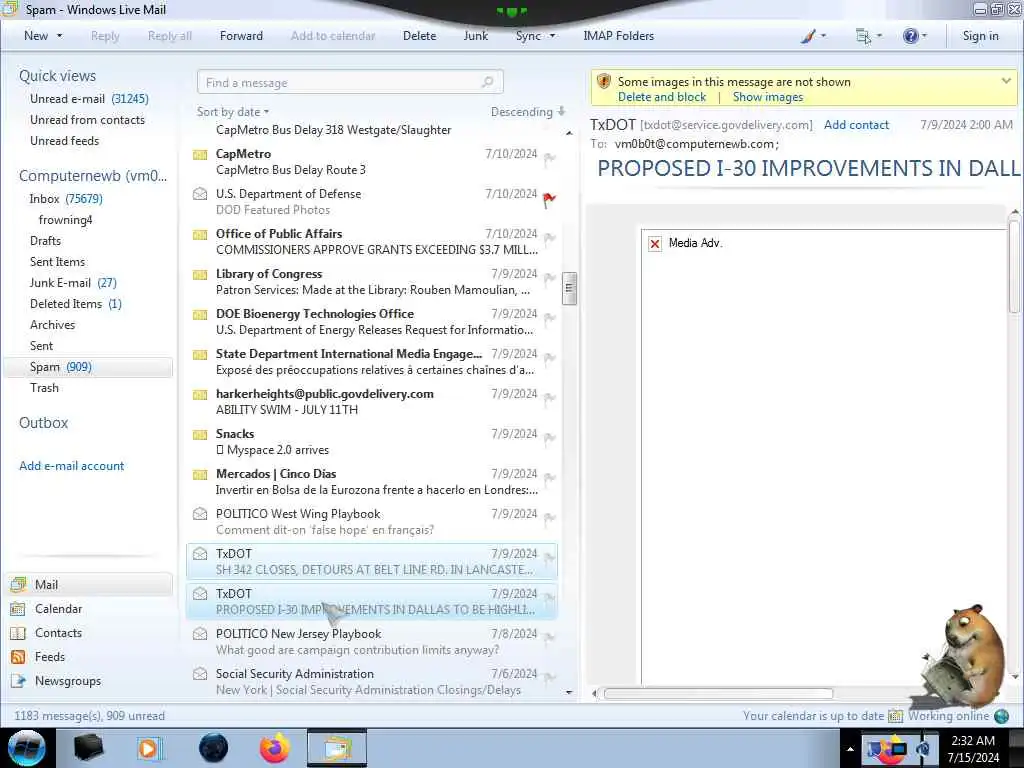Click the Show images link
The width and height of the screenshot is (1024, 768).
[768, 97]
